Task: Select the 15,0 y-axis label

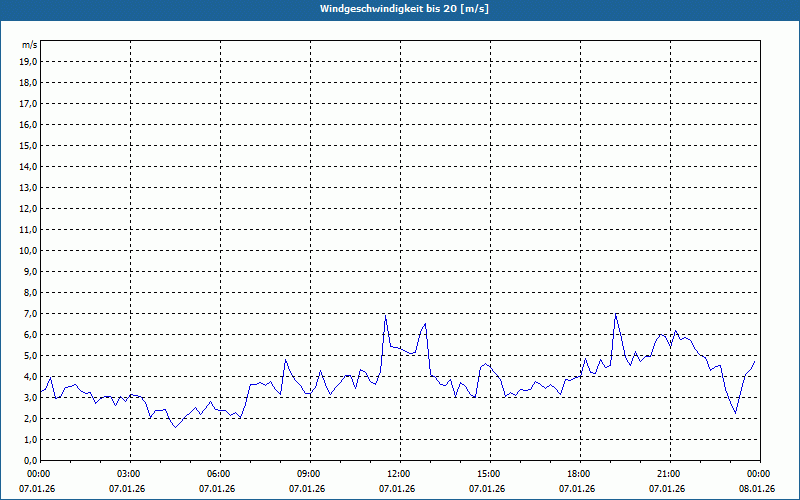Action: pyautogui.click(x=29, y=145)
